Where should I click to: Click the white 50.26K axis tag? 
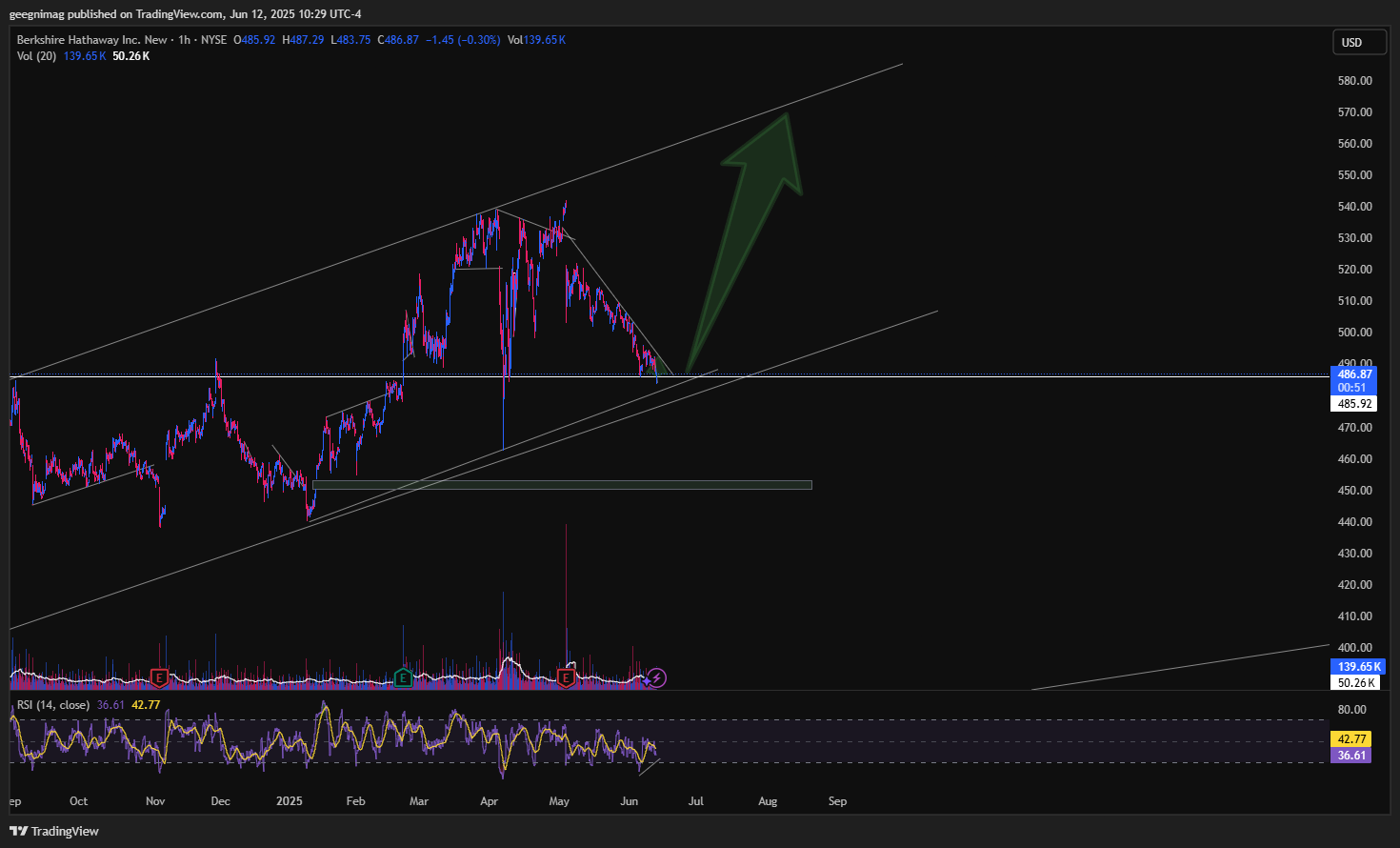pyautogui.click(x=1355, y=682)
